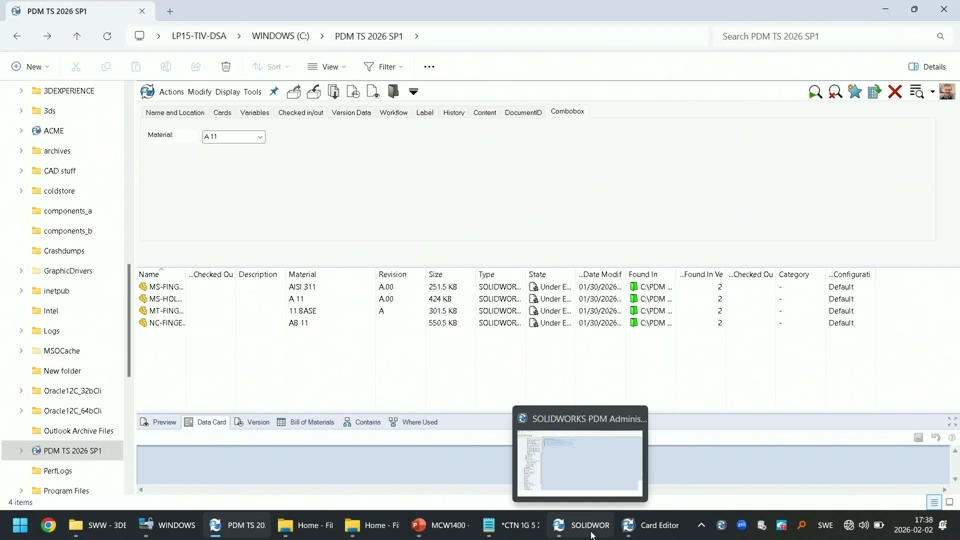
Task: Open the Sort dropdown
Action: [270, 67]
